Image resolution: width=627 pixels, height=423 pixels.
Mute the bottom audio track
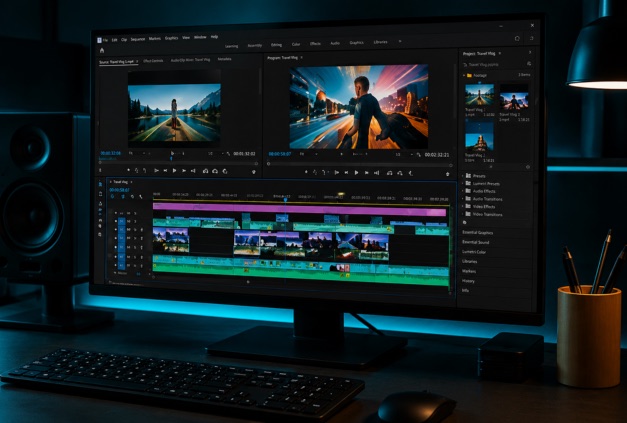[128, 265]
